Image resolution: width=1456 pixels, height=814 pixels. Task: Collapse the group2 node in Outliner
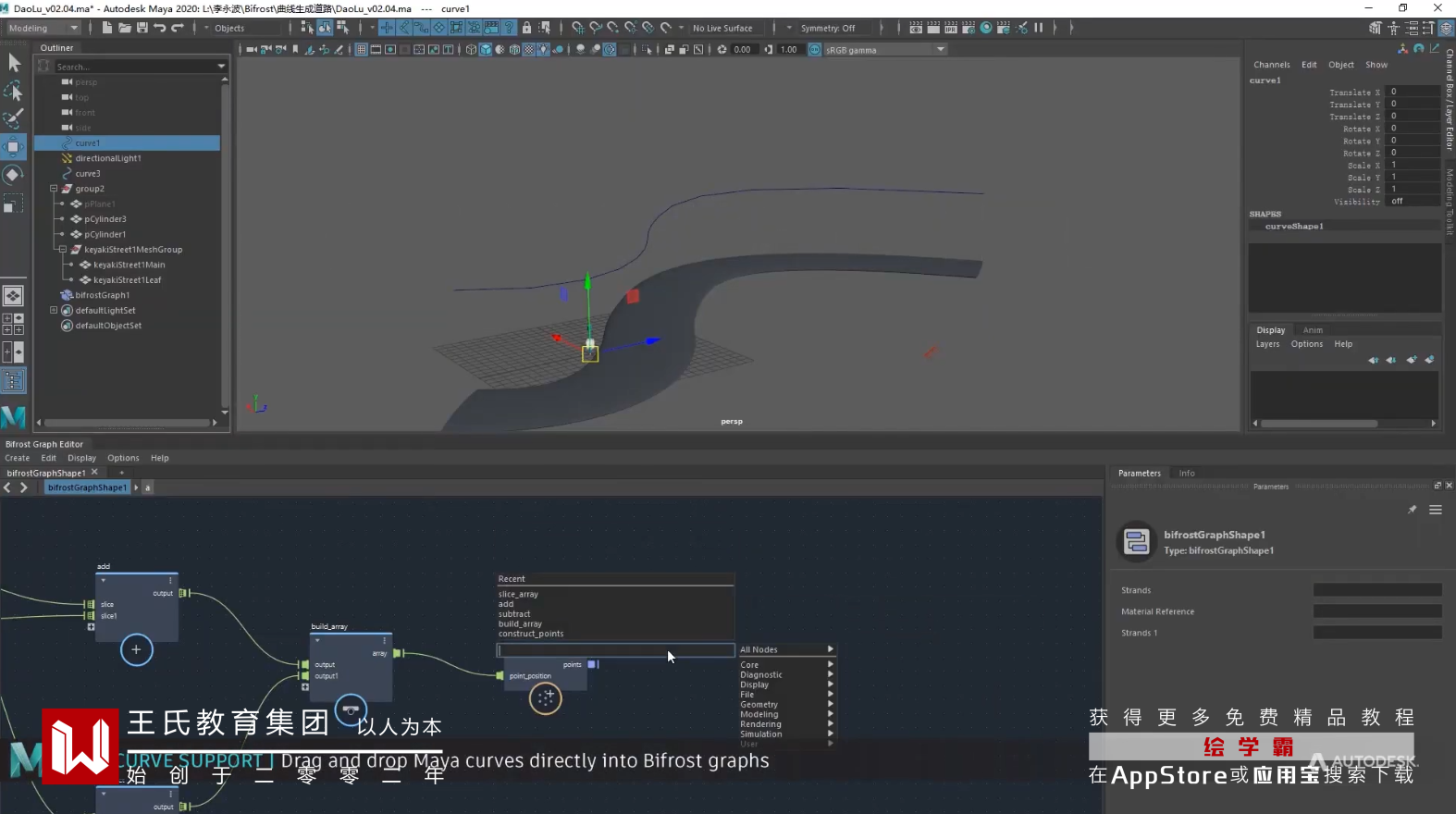click(x=54, y=189)
